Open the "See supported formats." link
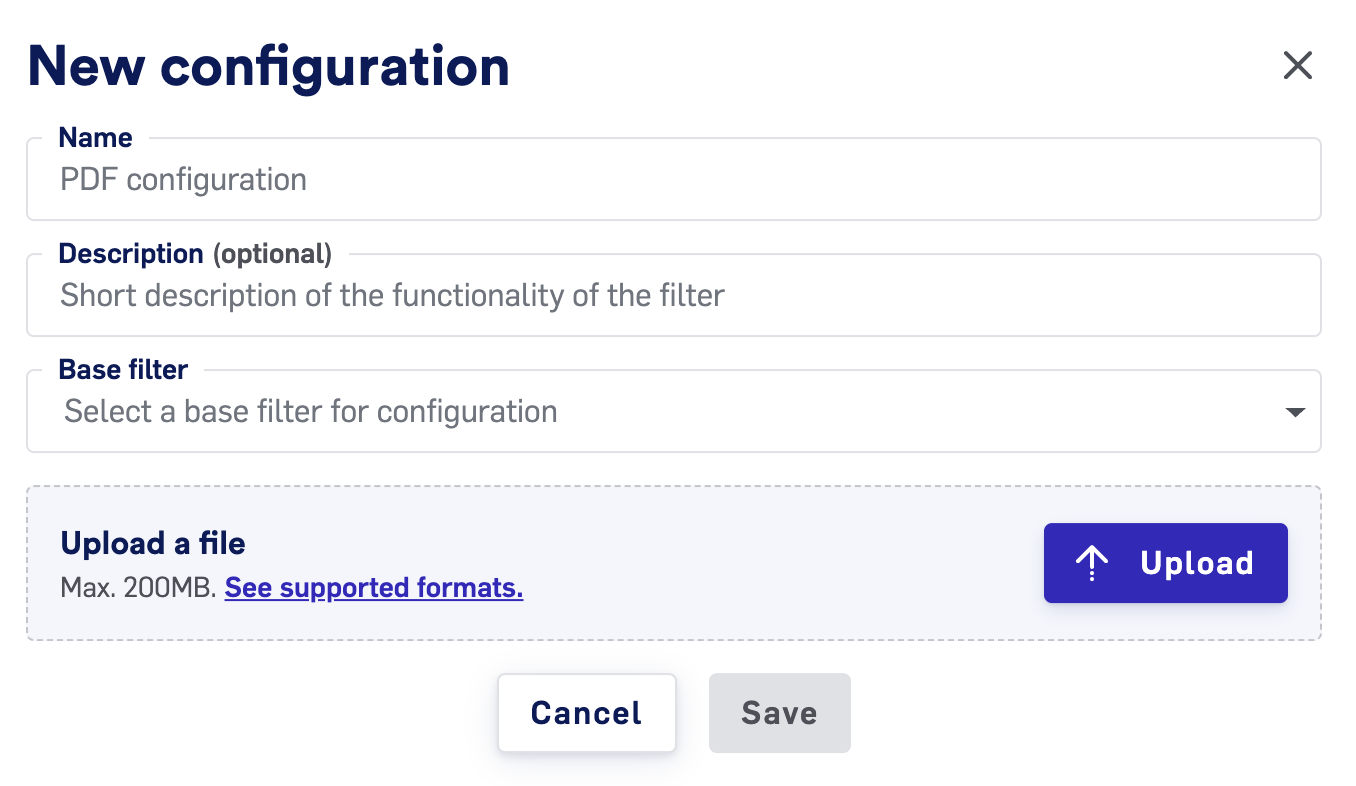 (374, 587)
